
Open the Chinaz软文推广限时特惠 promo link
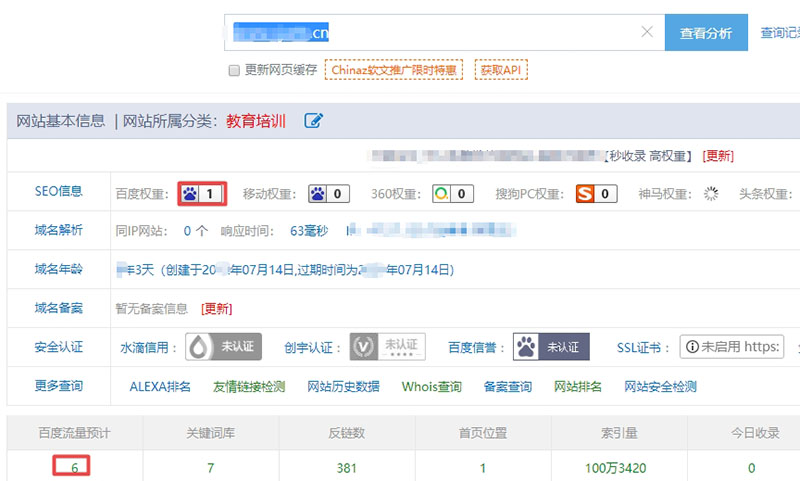[394, 70]
